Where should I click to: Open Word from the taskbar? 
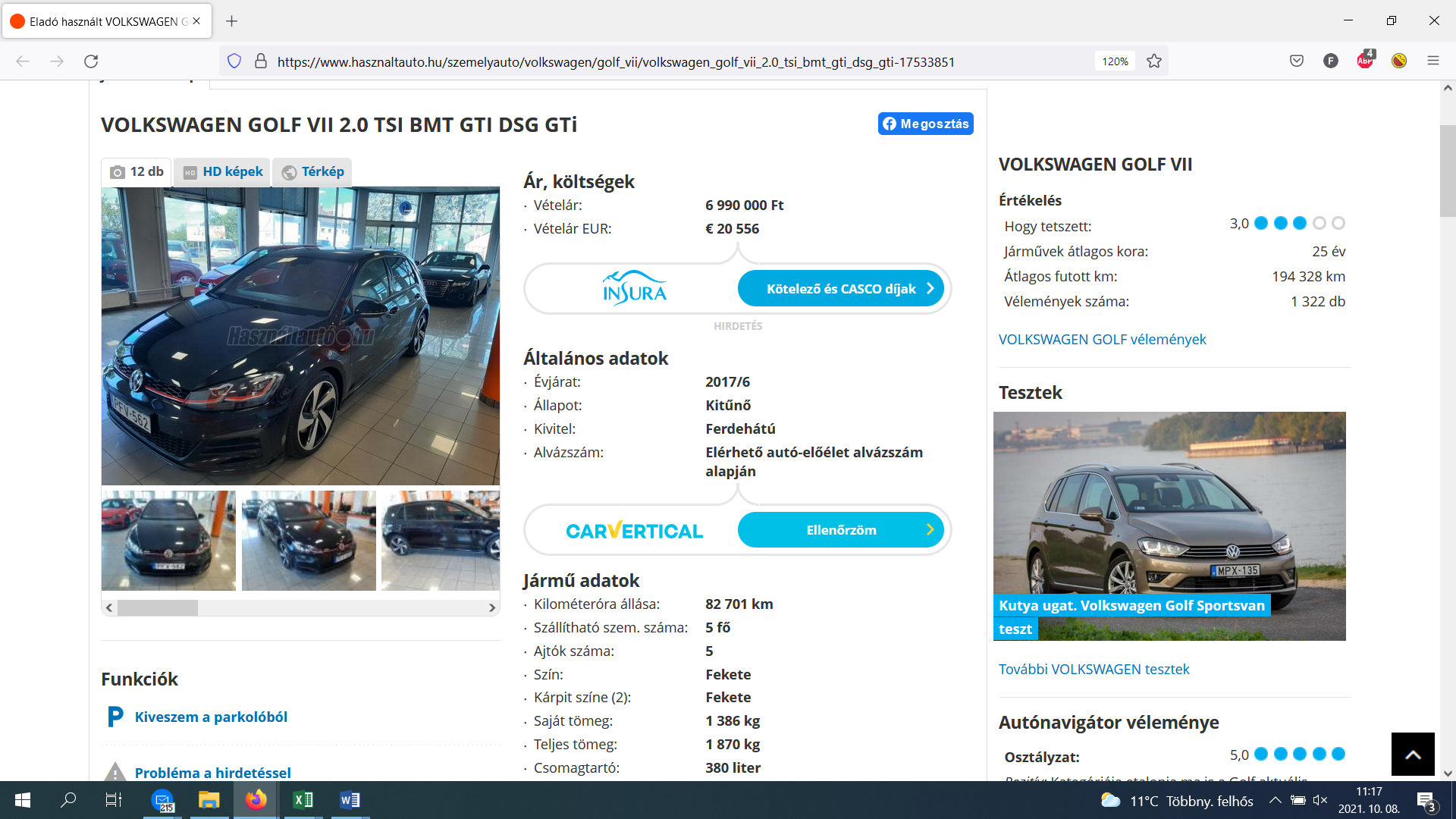tap(350, 800)
